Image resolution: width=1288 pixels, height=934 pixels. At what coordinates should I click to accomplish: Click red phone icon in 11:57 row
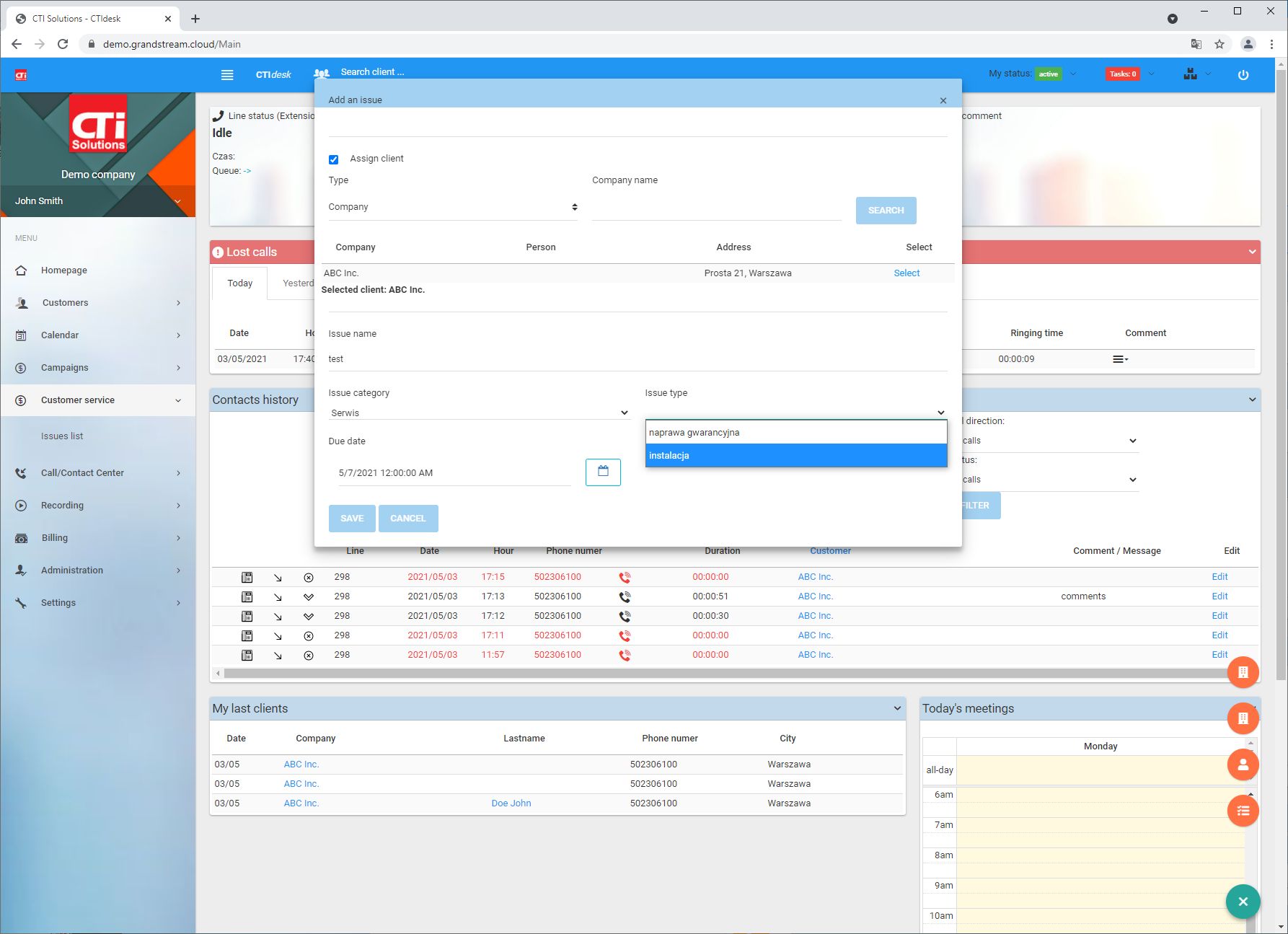[x=625, y=655]
